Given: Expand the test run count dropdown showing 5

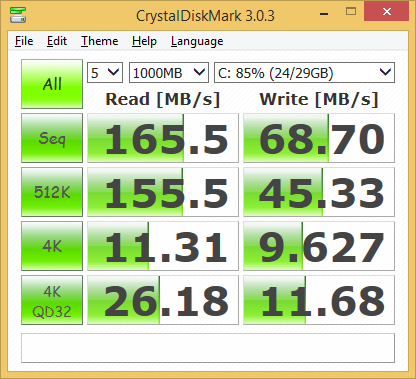Looking at the screenshot, I should 105,72.
